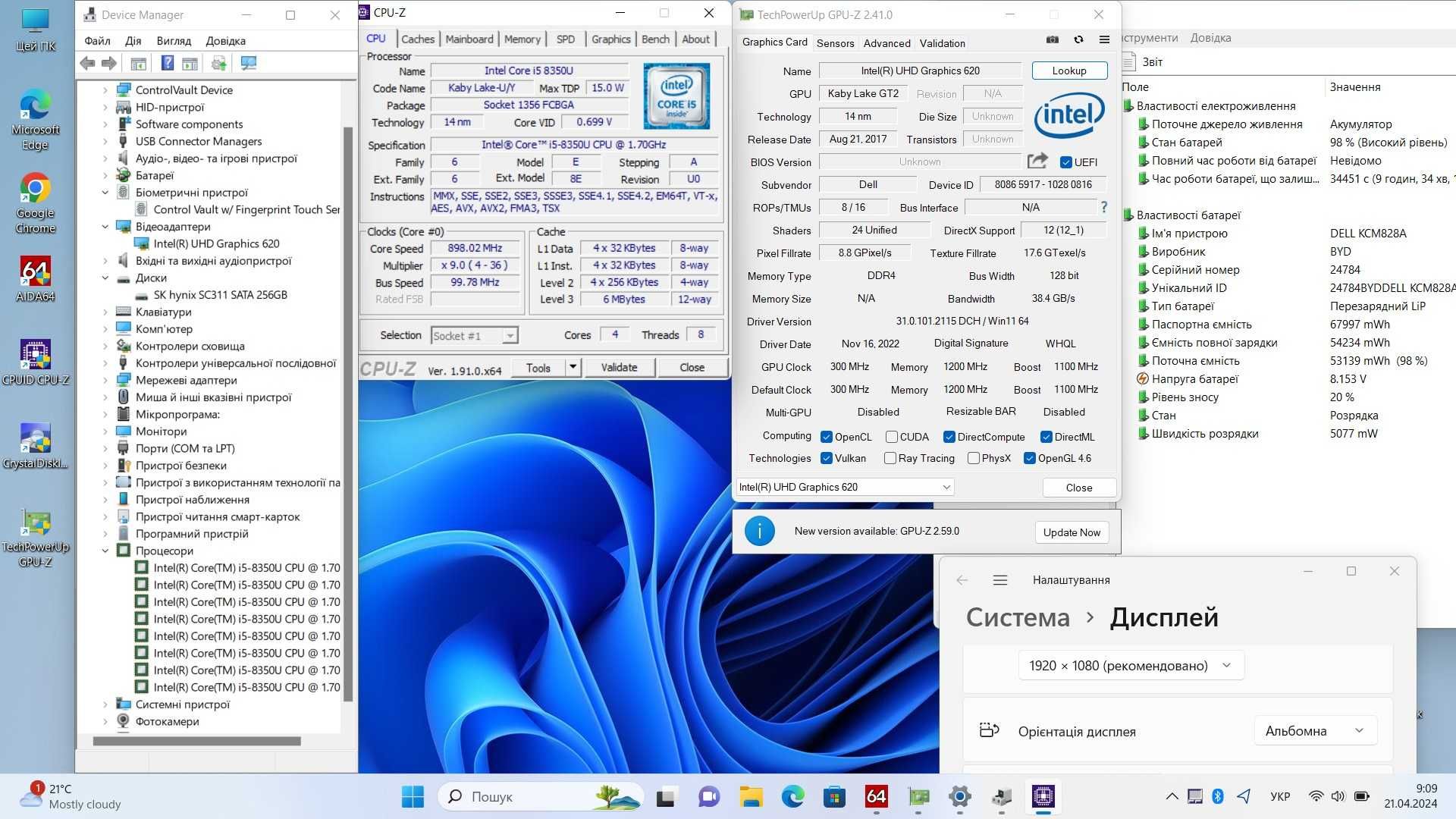Open Advanced tab in GPU-Z
The image size is (1456, 819).
click(886, 43)
